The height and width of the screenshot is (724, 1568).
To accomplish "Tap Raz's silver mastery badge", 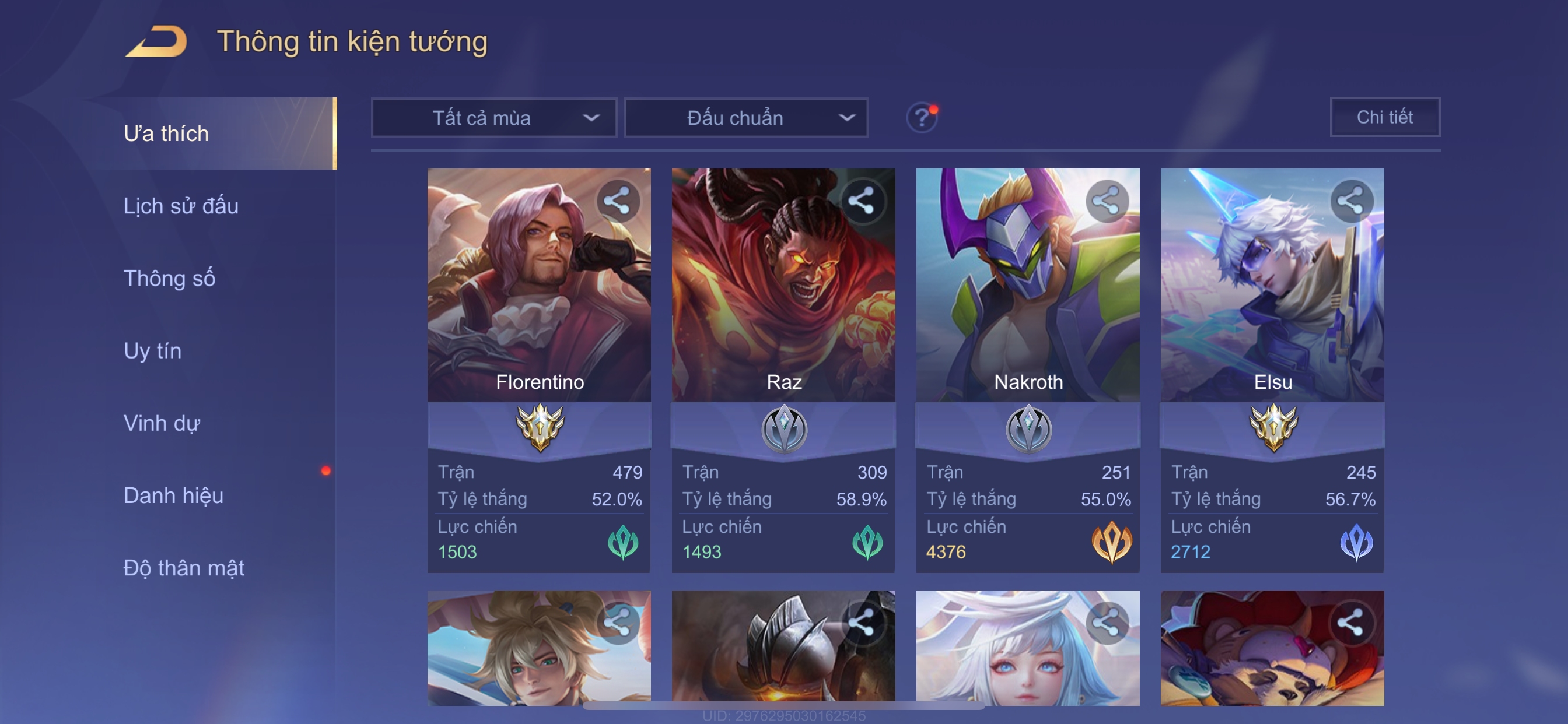I will 784,428.
